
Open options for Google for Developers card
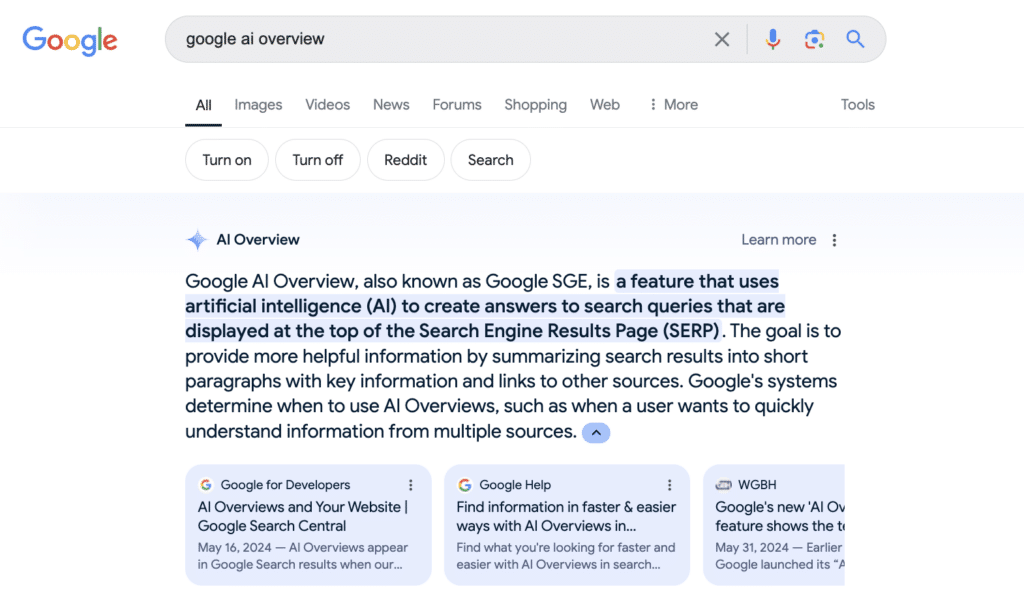coord(411,485)
